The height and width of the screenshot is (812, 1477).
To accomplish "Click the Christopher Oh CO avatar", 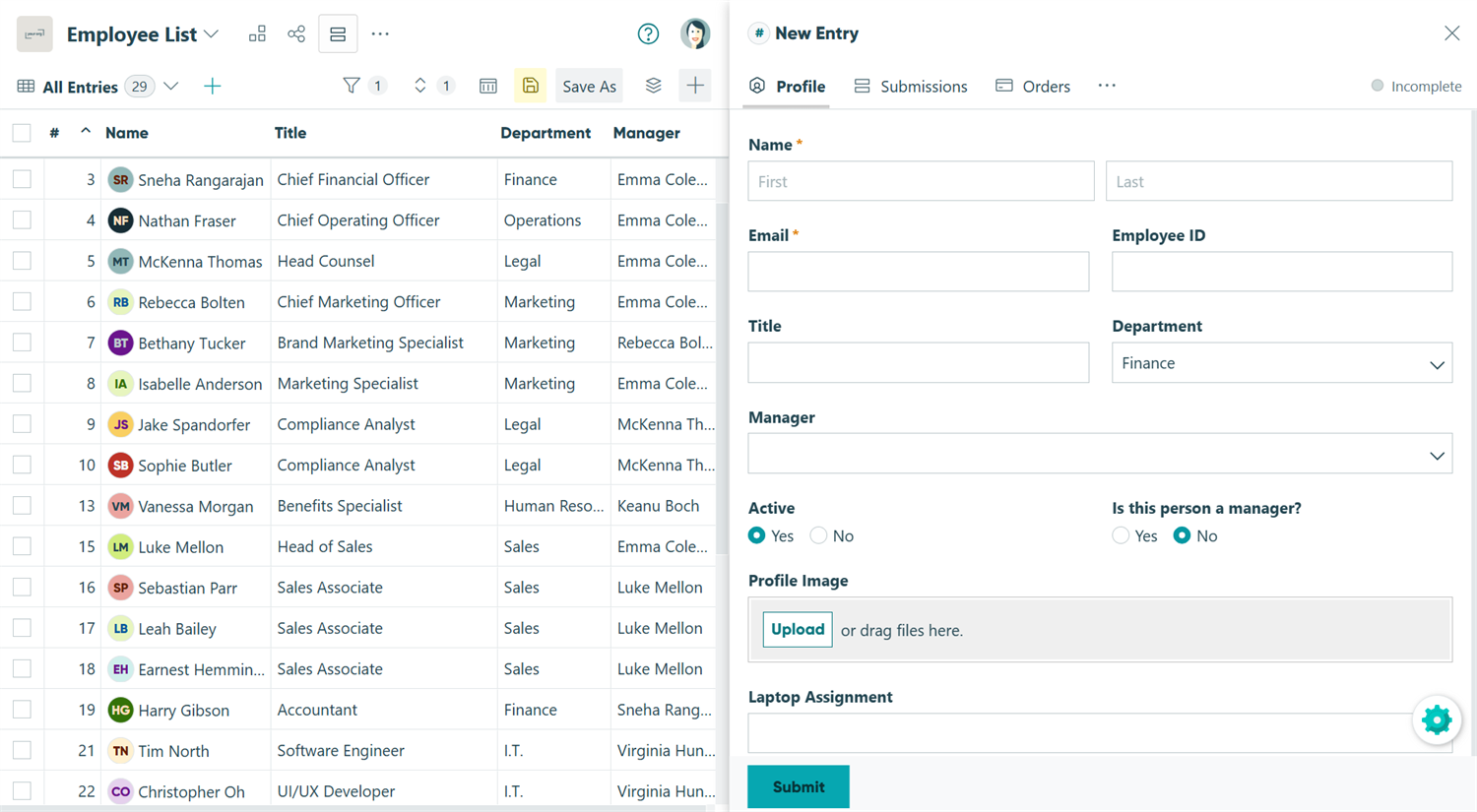I will point(120,791).
